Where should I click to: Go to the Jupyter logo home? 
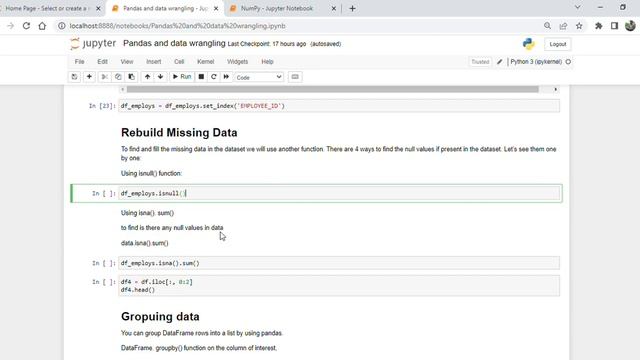pyautogui.click(x=93, y=43)
